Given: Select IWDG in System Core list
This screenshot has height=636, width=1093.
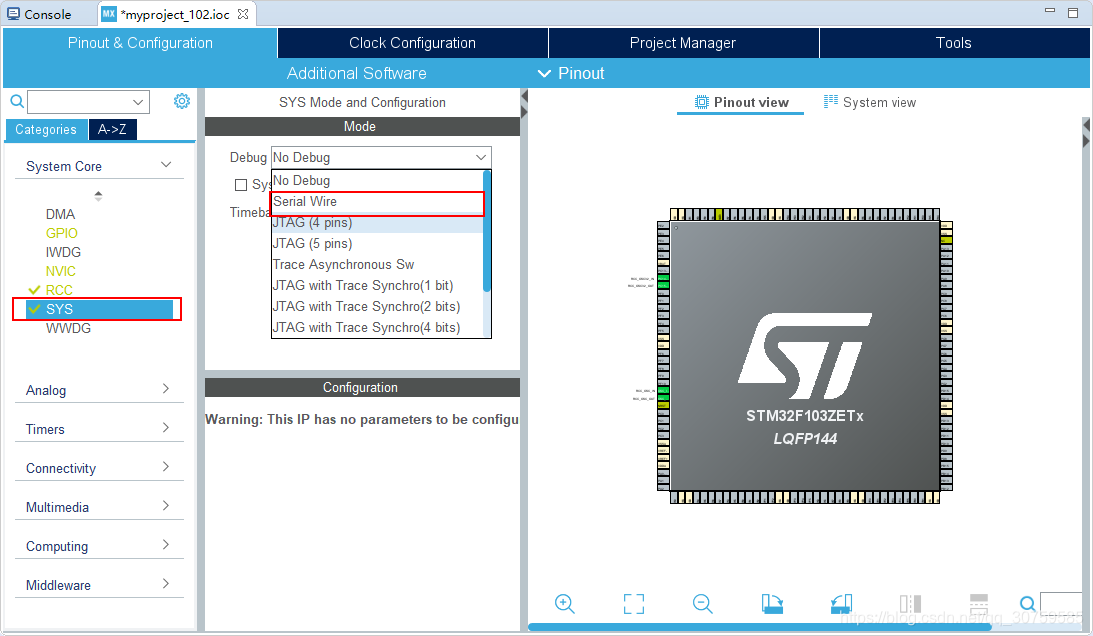Looking at the screenshot, I should click(x=63, y=252).
